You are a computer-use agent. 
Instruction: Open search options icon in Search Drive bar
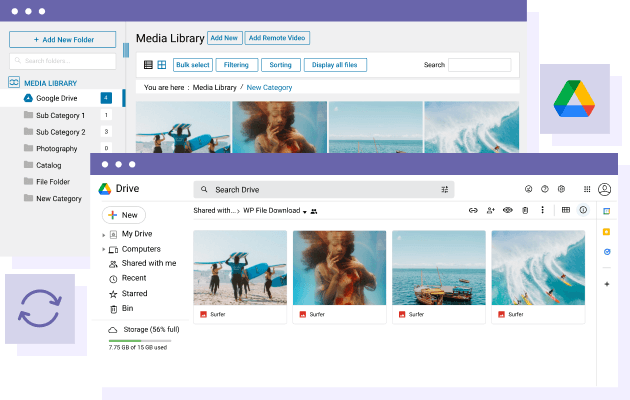pos(445,189)
